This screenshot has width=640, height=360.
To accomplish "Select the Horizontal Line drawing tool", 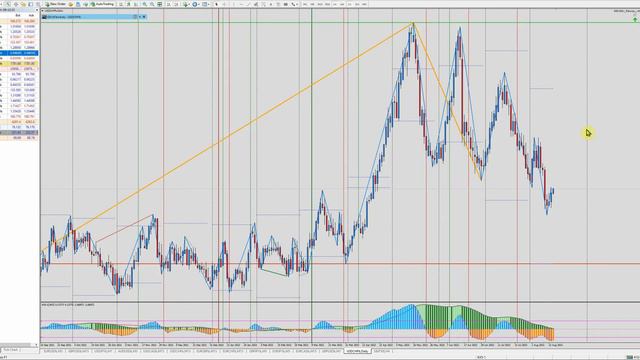I will pyautogui.click(x=241, y=4).
